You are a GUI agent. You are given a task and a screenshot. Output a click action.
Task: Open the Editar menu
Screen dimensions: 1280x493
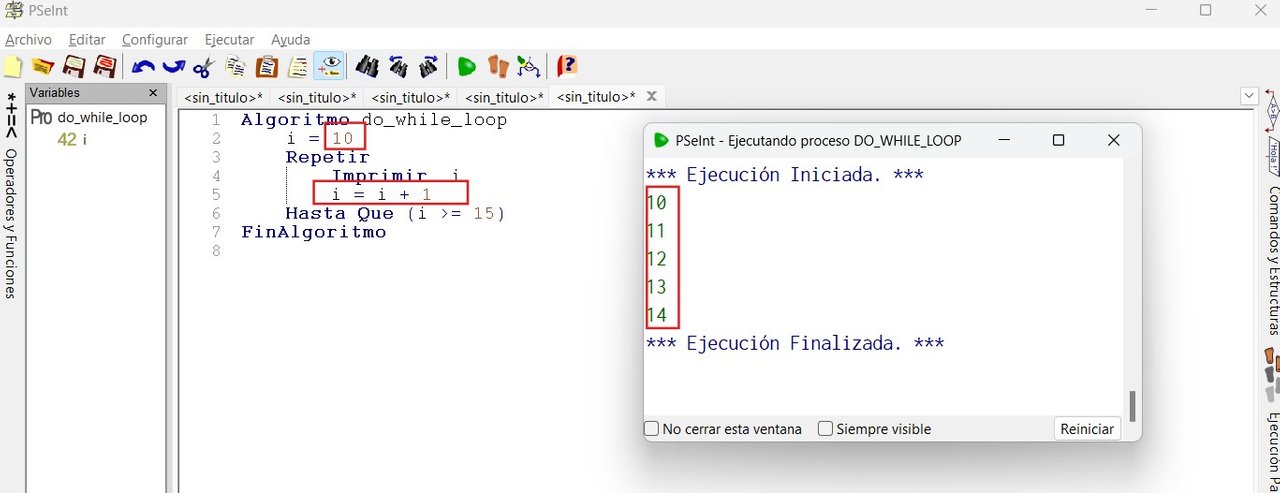pos(87,40)
